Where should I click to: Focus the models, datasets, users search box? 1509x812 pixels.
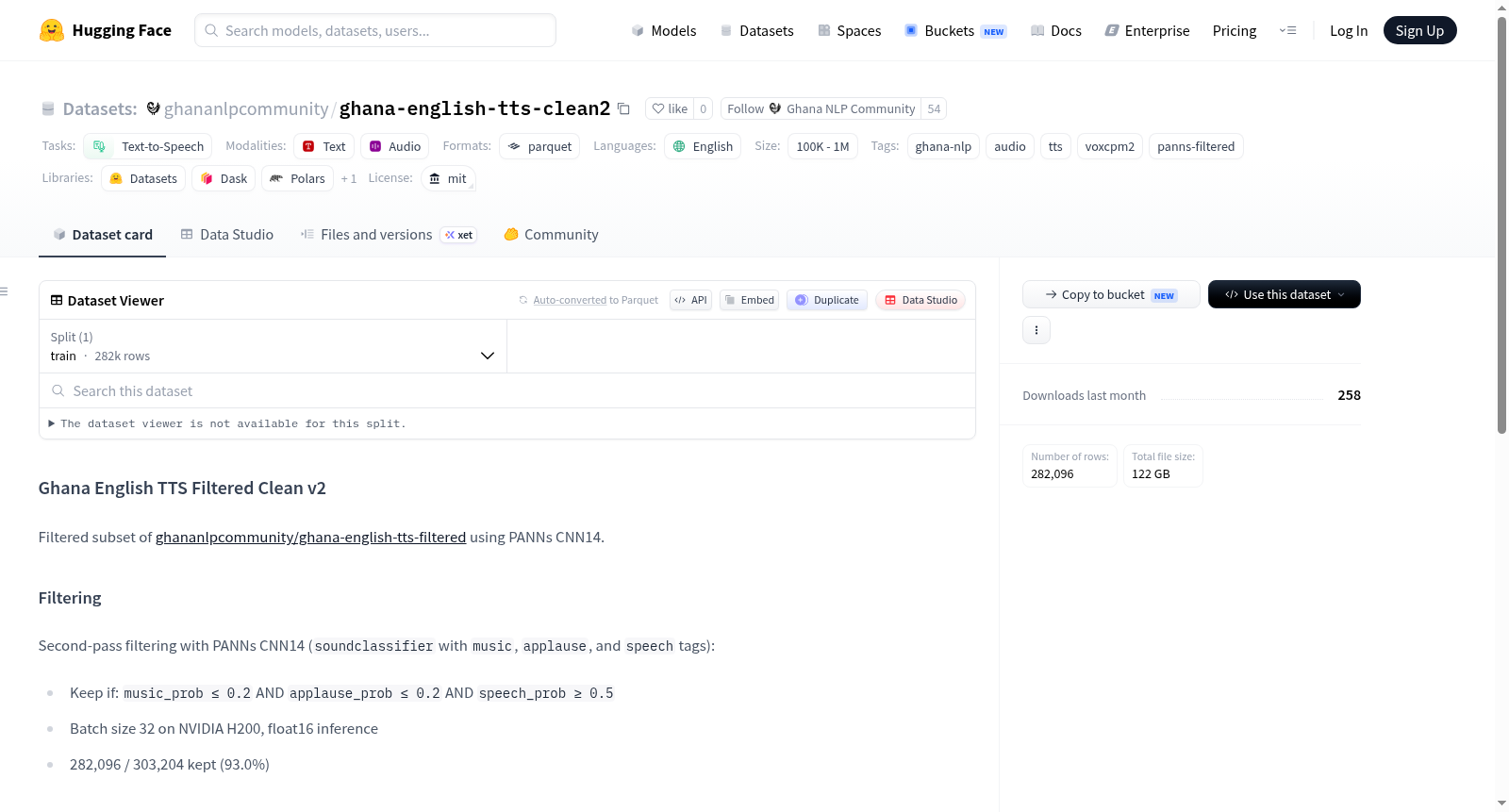click(375, 30)
